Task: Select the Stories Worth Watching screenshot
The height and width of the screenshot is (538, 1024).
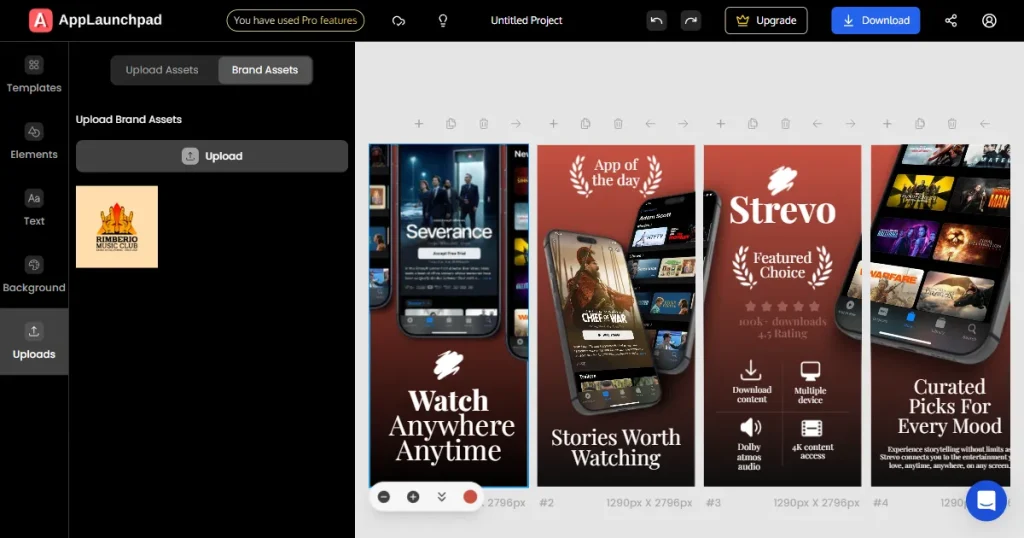Action: point(616,315)
